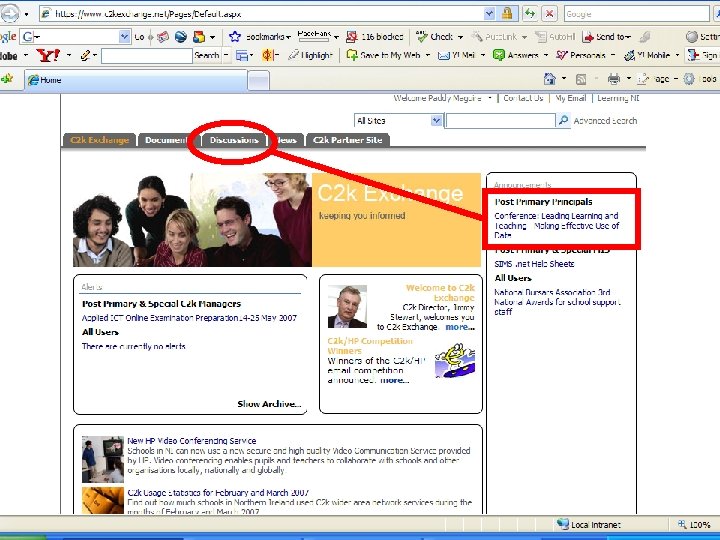
Task: Open National Bursars Association awards announcement
Action: pos(557,302)
